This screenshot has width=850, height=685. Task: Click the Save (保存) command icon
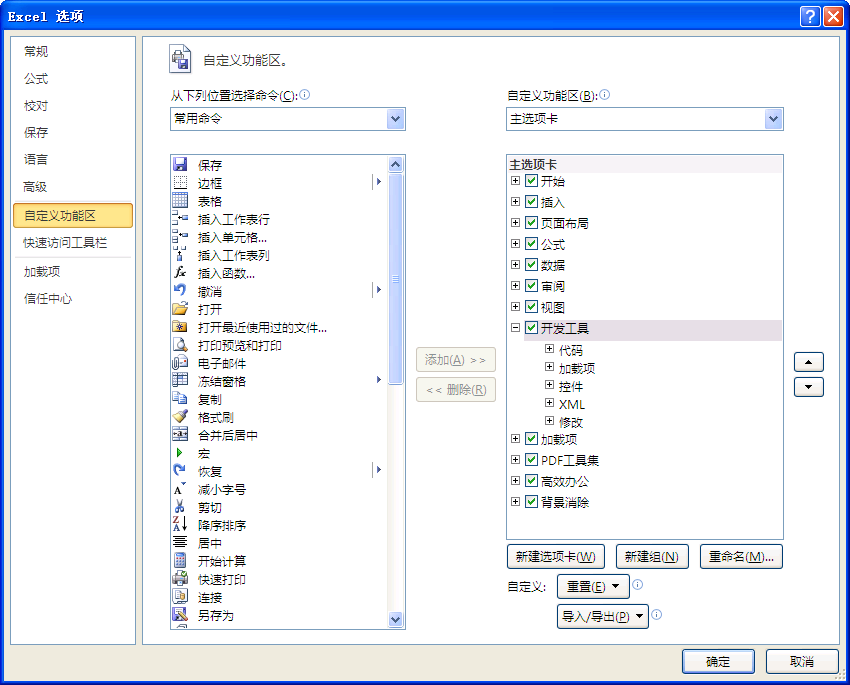tap(180, 164)
